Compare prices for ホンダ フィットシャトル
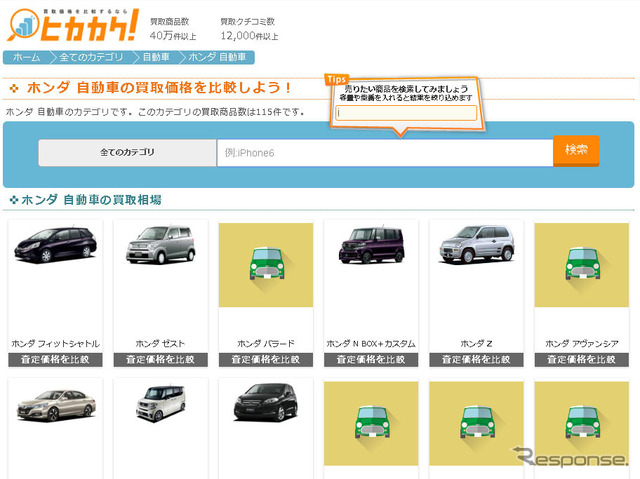Screen dimensions: 640x479 [56, 359]
